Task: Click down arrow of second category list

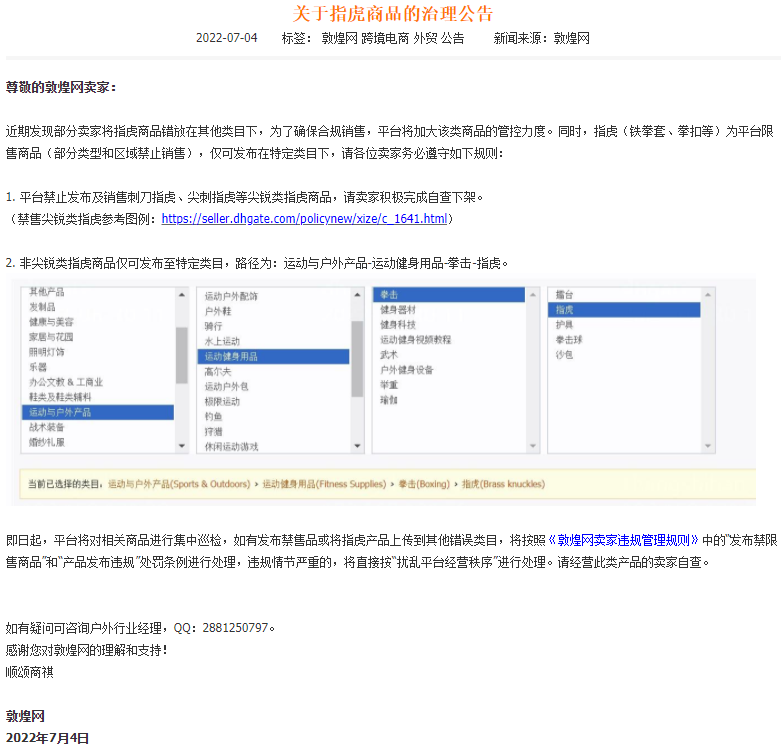Action: (357, 446)
